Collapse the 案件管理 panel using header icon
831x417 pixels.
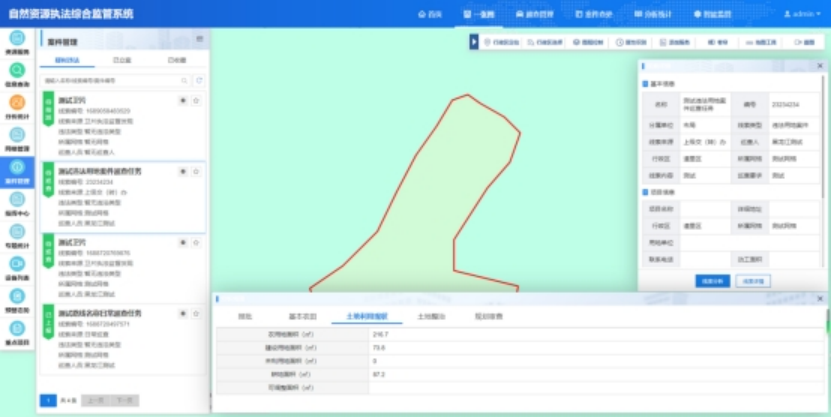coord(199,40)
